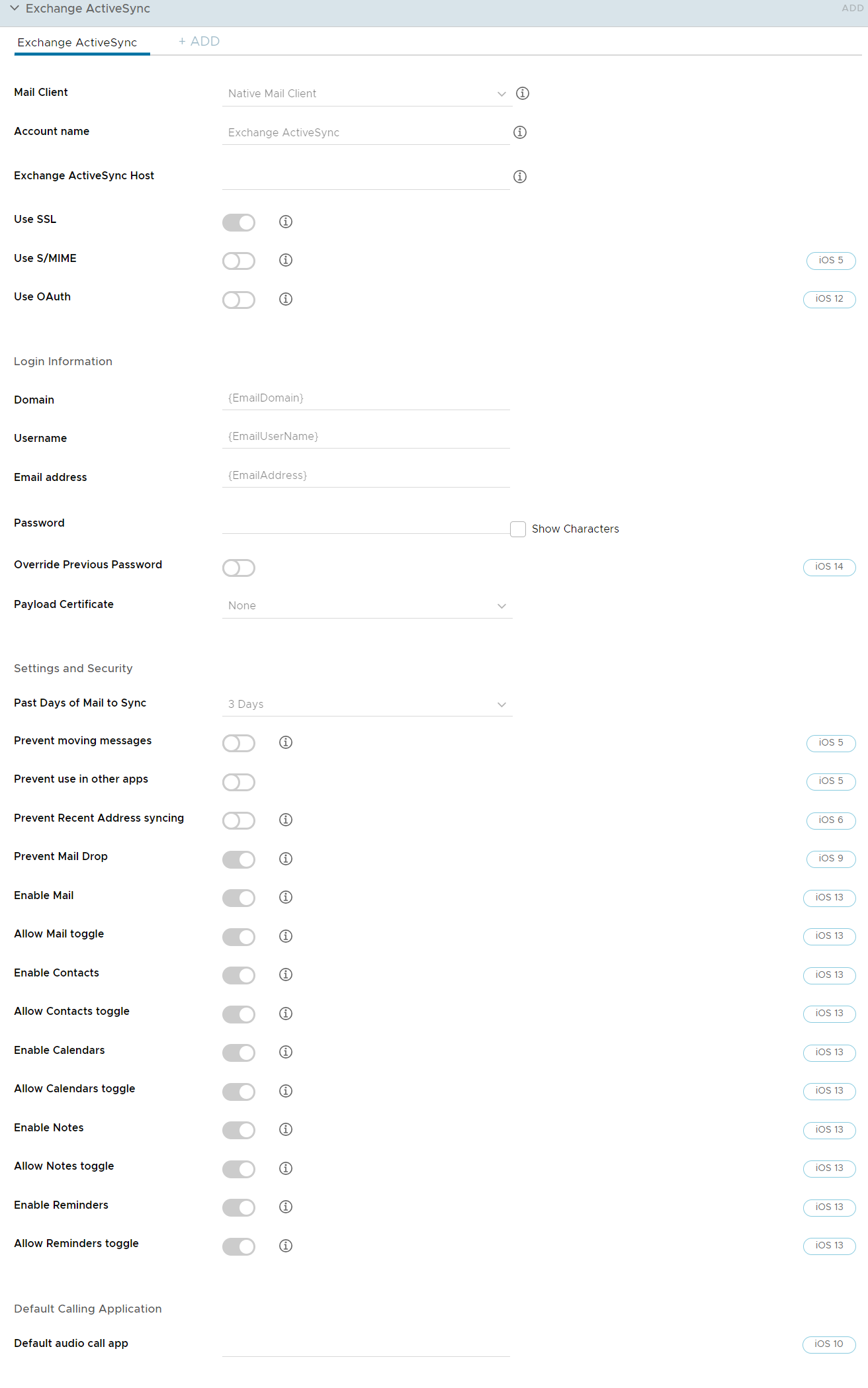
Task: Click the Domain input field
Action: [366, 398]
